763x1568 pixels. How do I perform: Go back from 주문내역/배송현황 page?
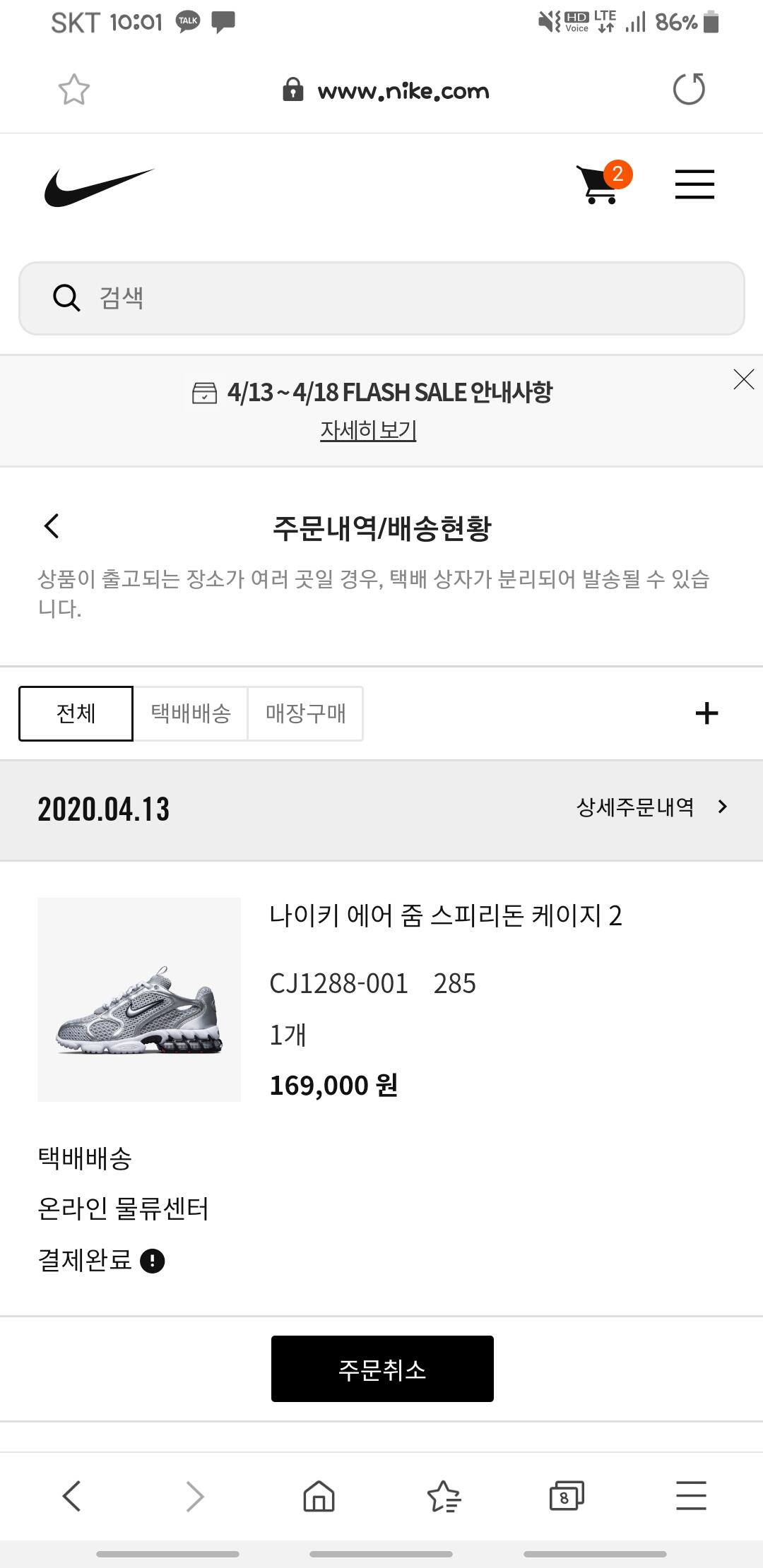click(x=52, y=526)
